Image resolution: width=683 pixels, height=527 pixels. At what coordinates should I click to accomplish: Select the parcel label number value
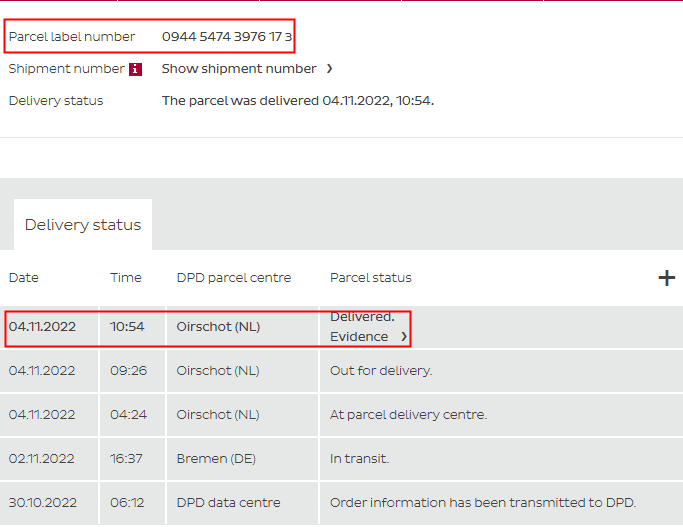pos(227,37)
